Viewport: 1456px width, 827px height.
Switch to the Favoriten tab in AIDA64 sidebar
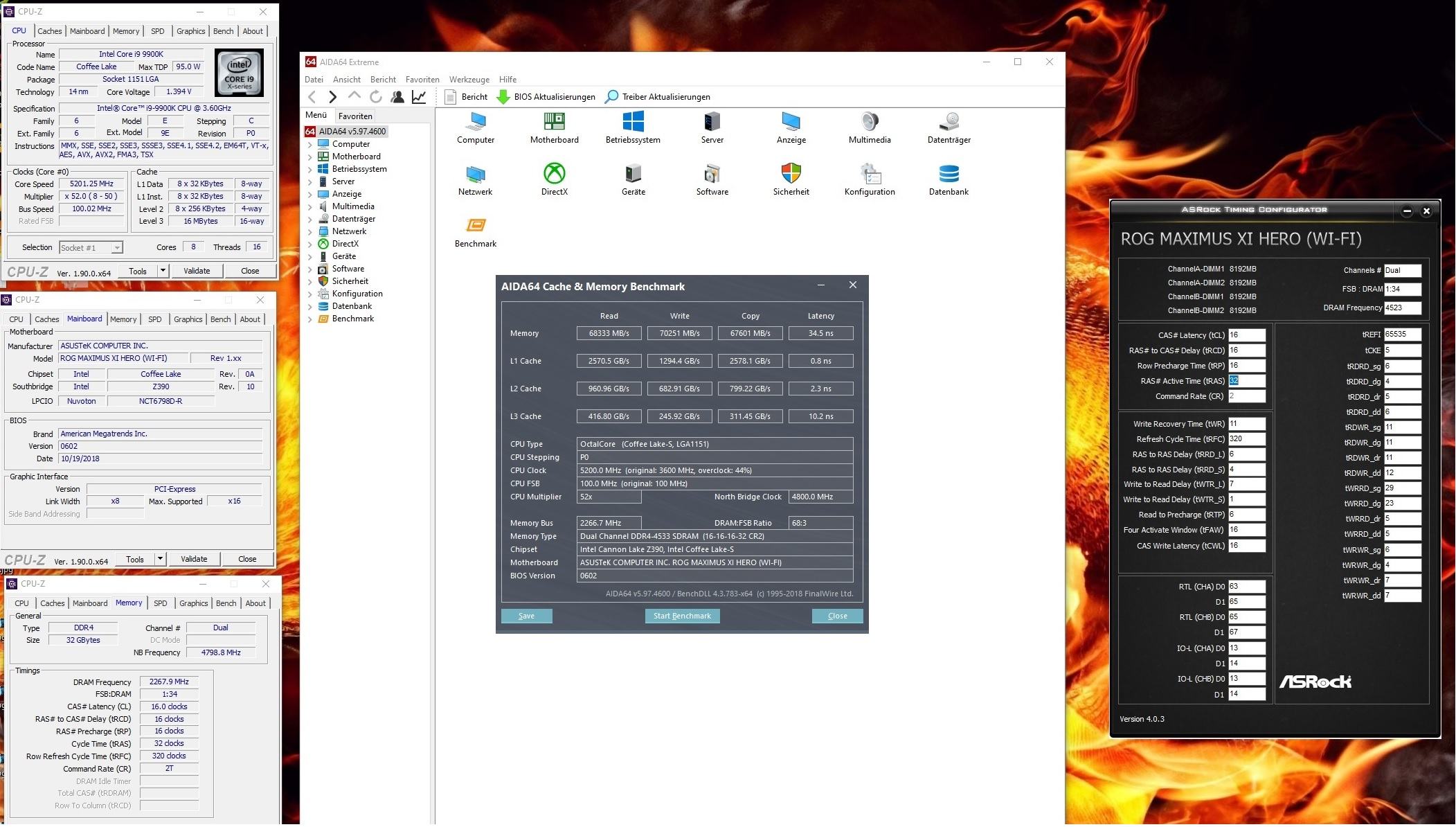click(x=355, y=116)
